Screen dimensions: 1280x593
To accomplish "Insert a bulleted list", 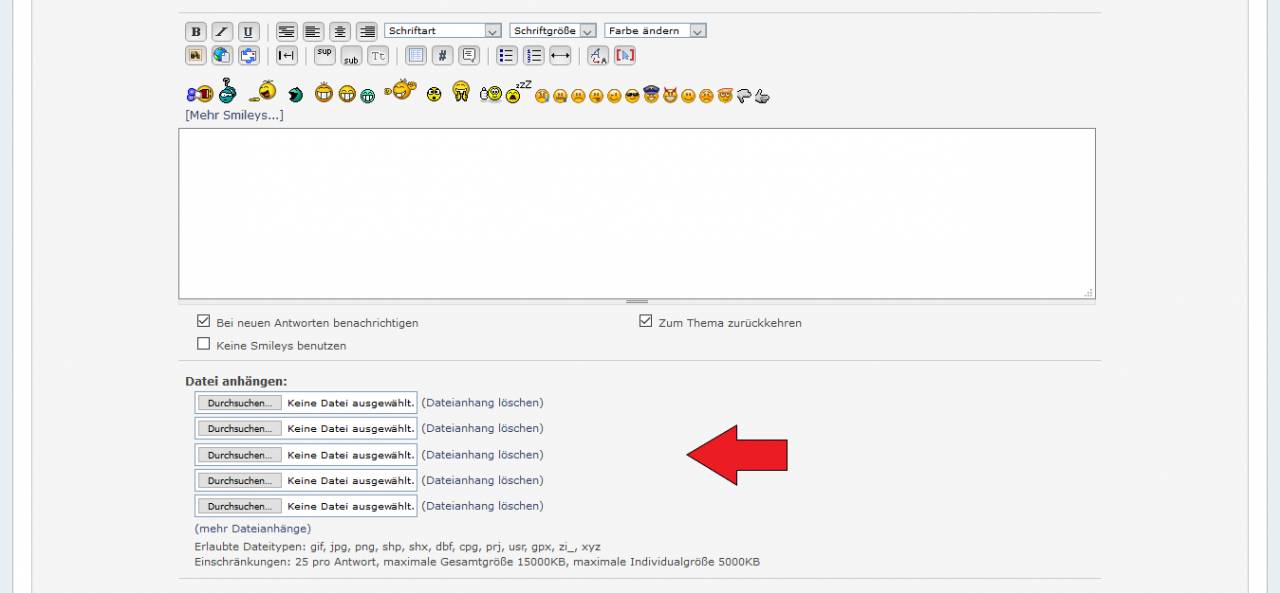I will pos(507,56).
